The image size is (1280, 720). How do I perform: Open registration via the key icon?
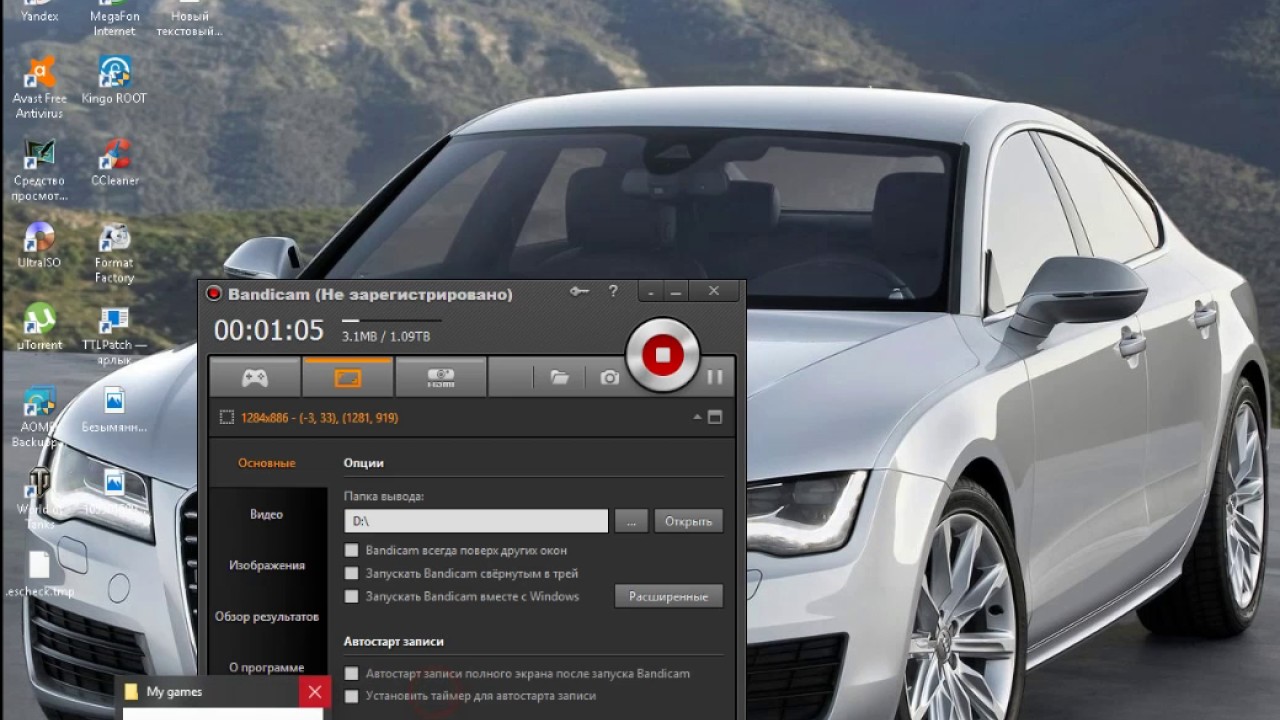point(579,292)
